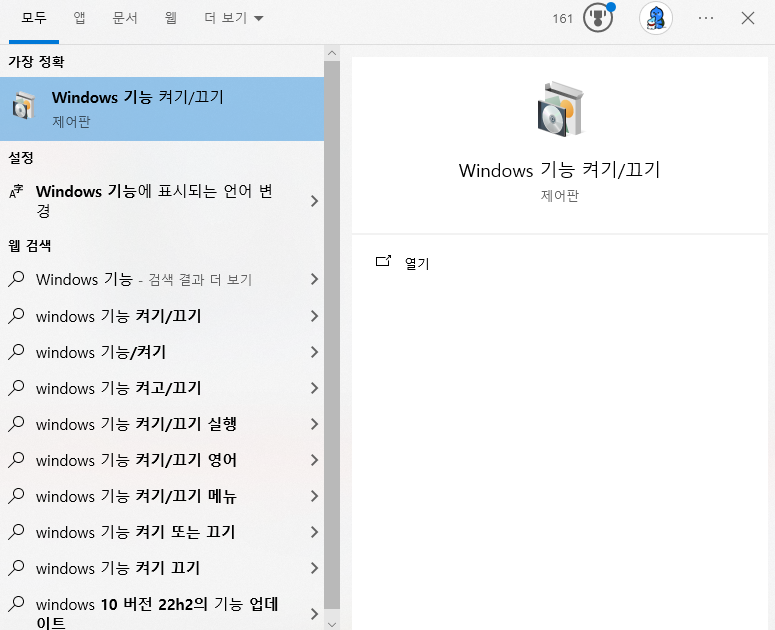Expand arrow for 'windows 기능 켜고/끄기'
The image size is (775, 630).
314,388
